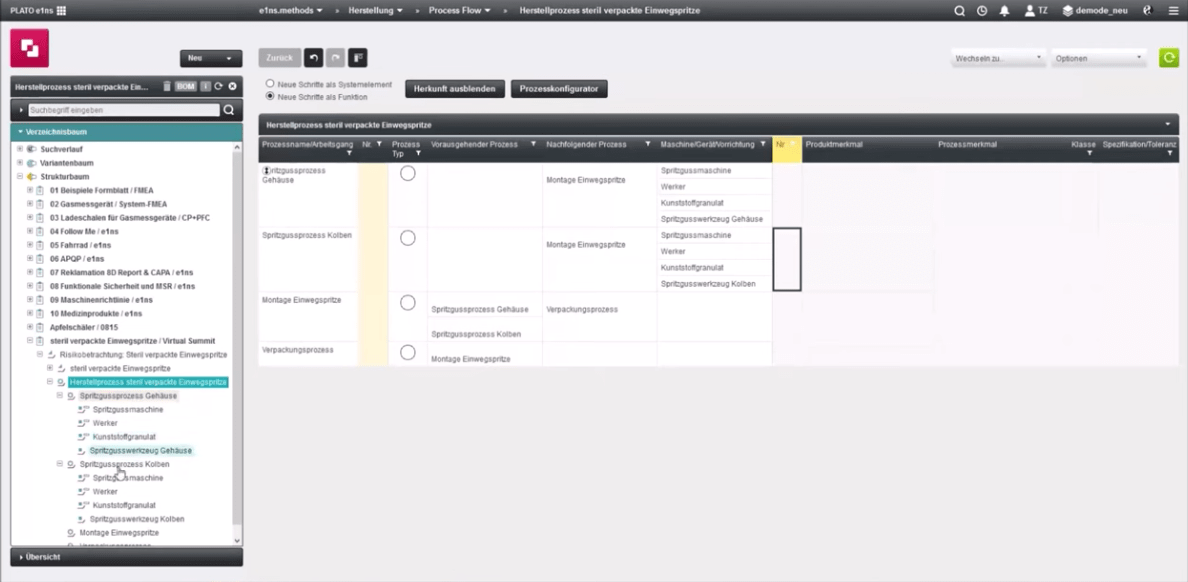Click the red PLATO logo tile

pyautogui.click(x=30, y=48)
